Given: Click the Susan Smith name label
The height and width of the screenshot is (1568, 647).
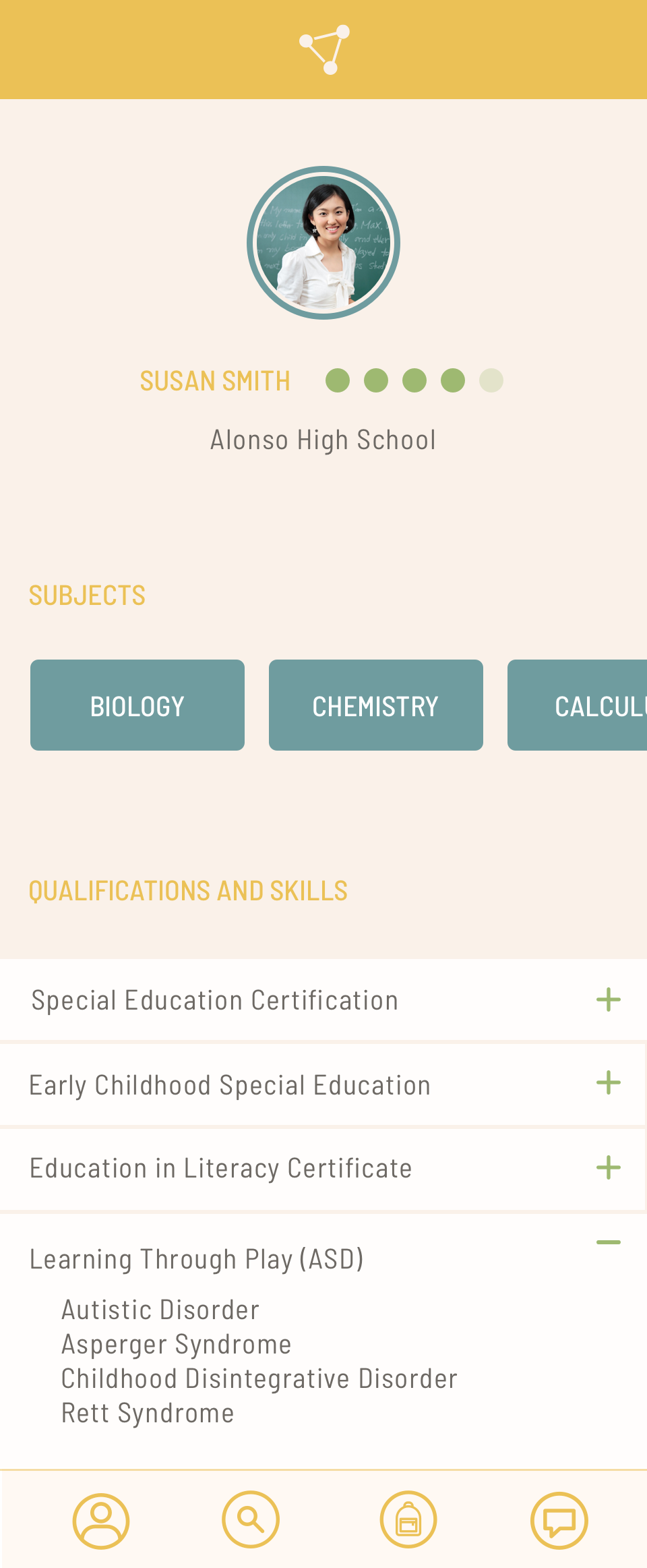Looking at the screenshot, I should tap(215, 381).
